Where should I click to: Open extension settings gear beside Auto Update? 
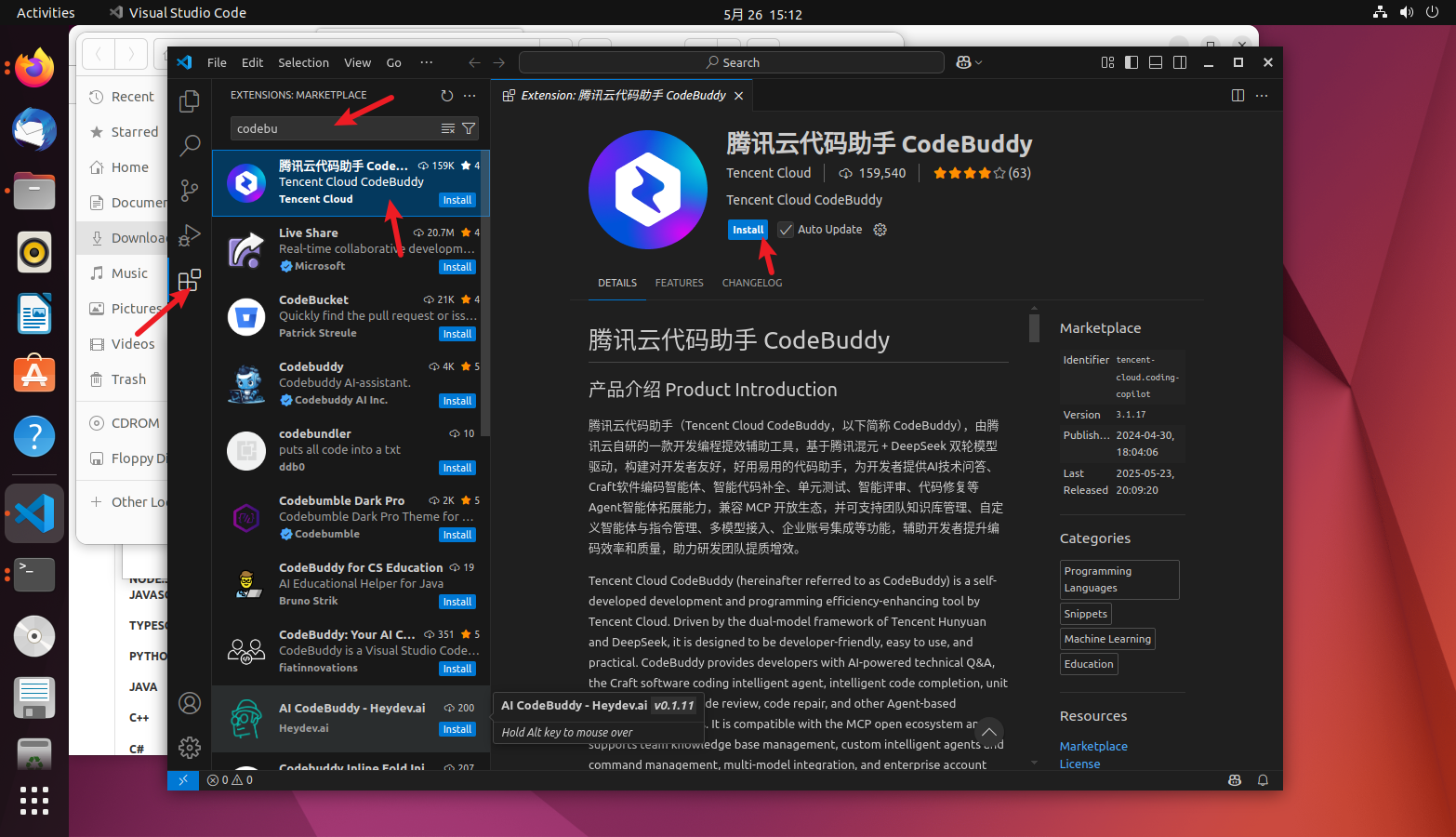(880, 230)
